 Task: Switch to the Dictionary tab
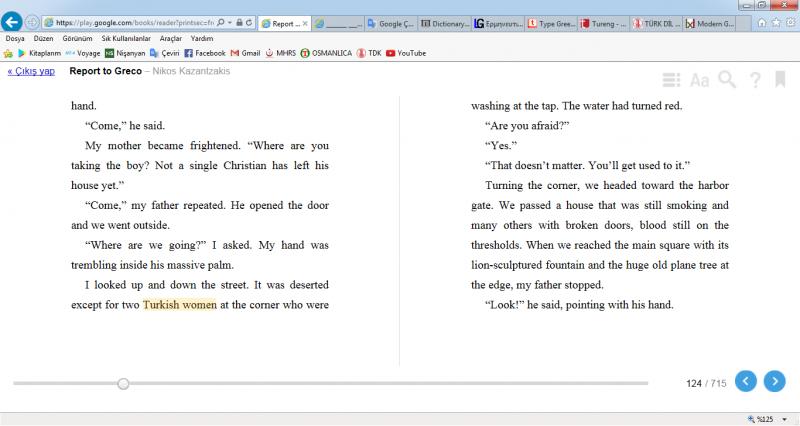coord(444,23)
